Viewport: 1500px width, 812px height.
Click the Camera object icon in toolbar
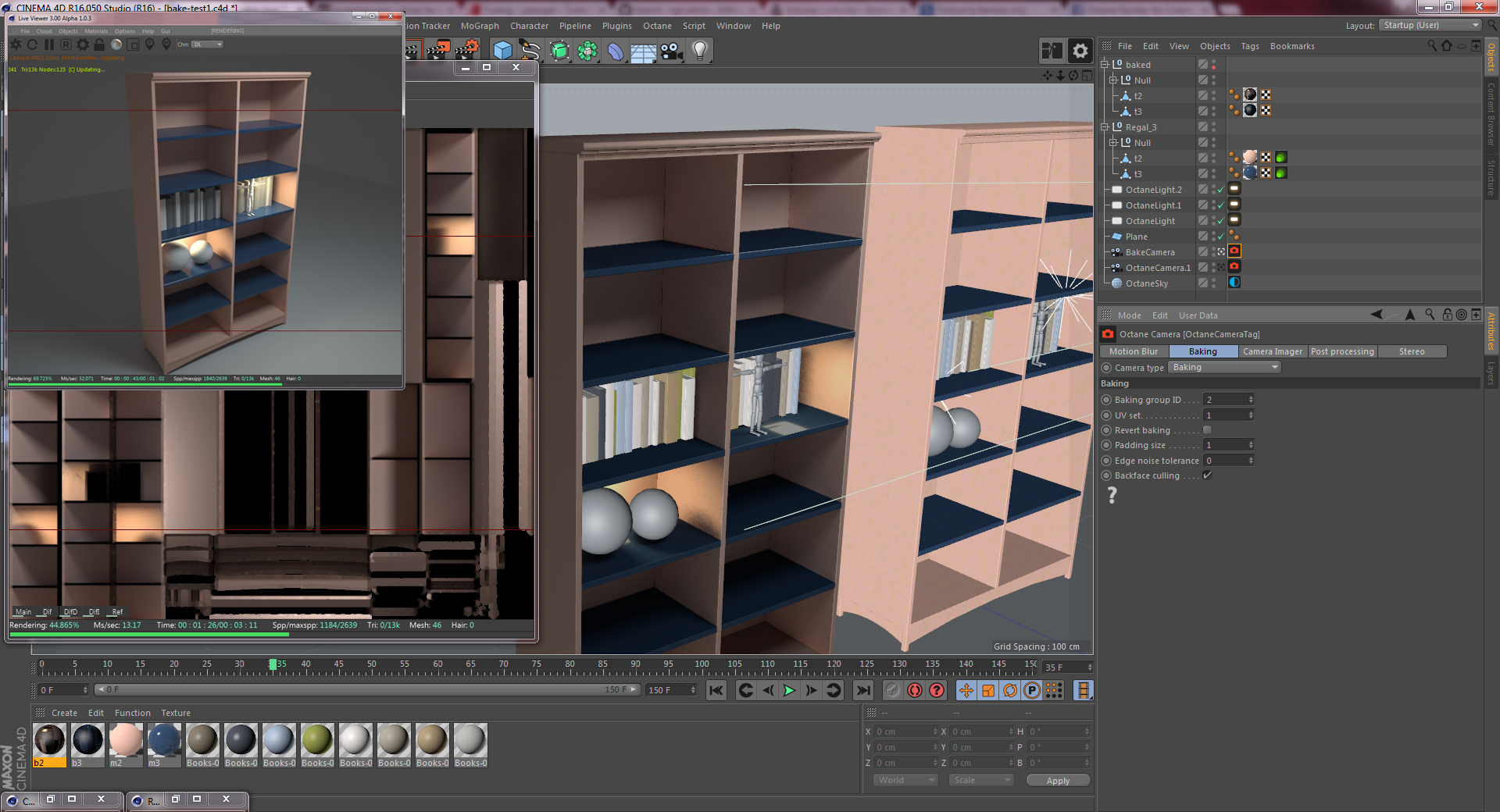pos(670,52)
